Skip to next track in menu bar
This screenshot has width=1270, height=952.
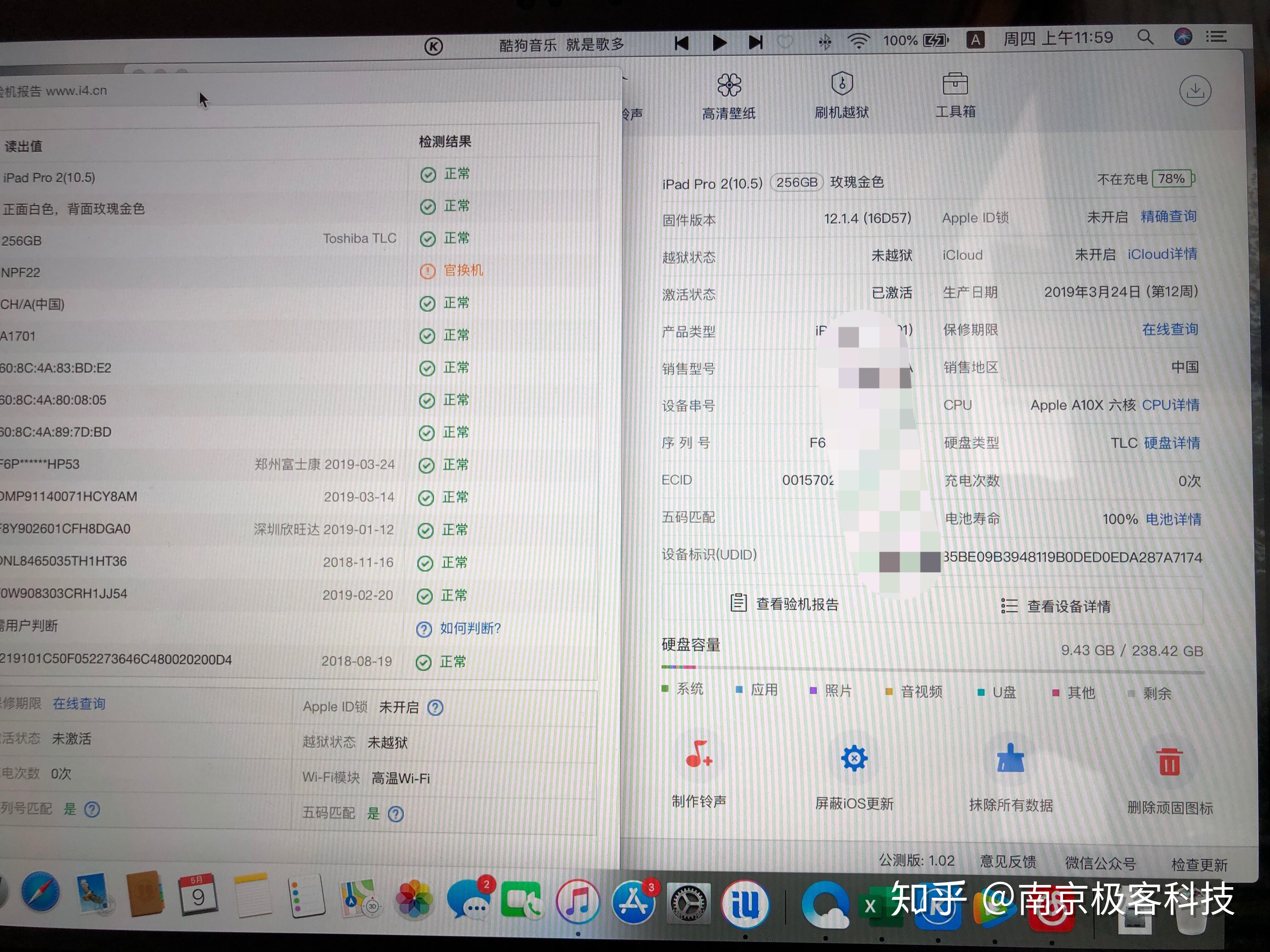click(756, 42)
